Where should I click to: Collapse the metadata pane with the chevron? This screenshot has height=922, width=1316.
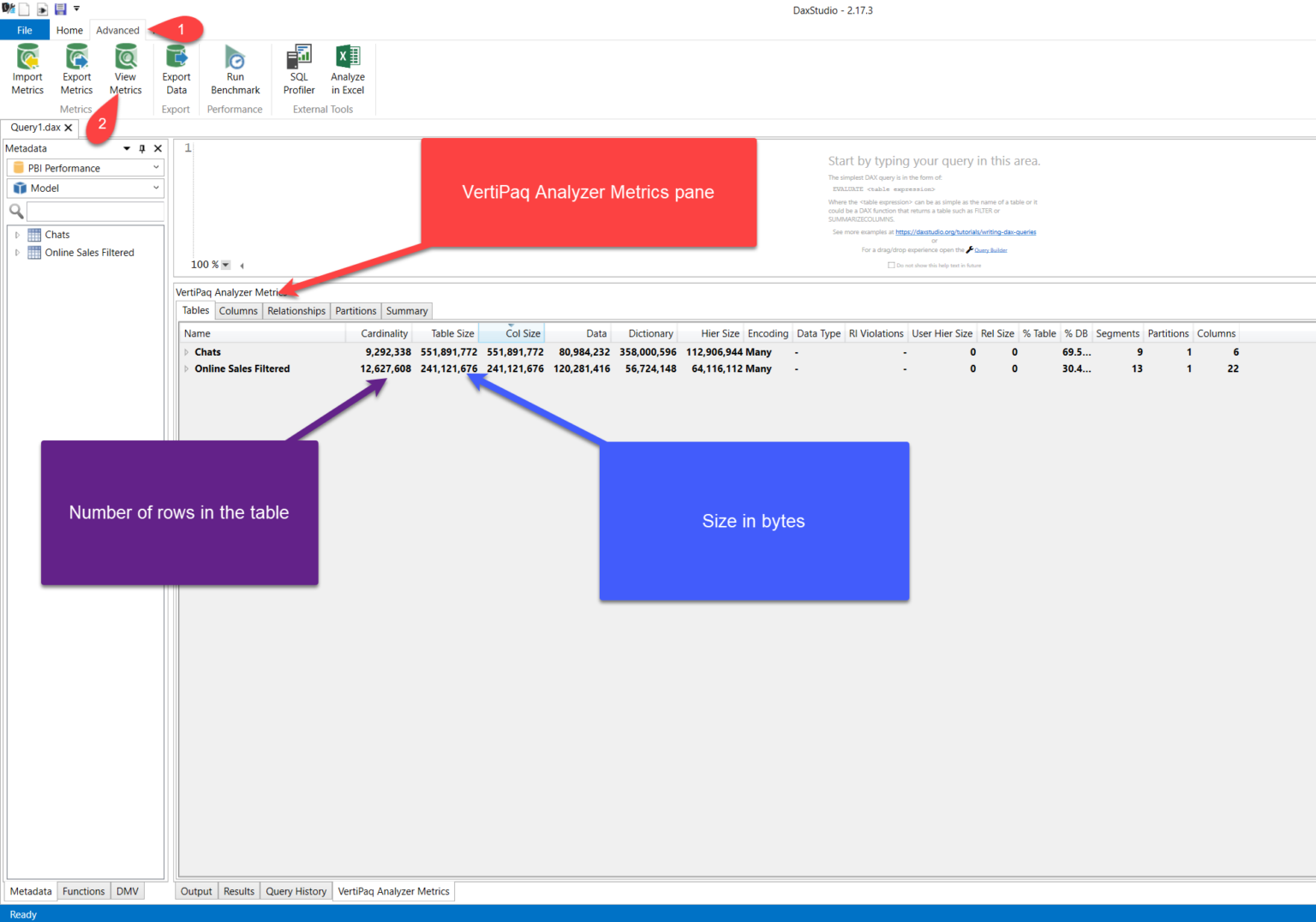click(127, 149)
